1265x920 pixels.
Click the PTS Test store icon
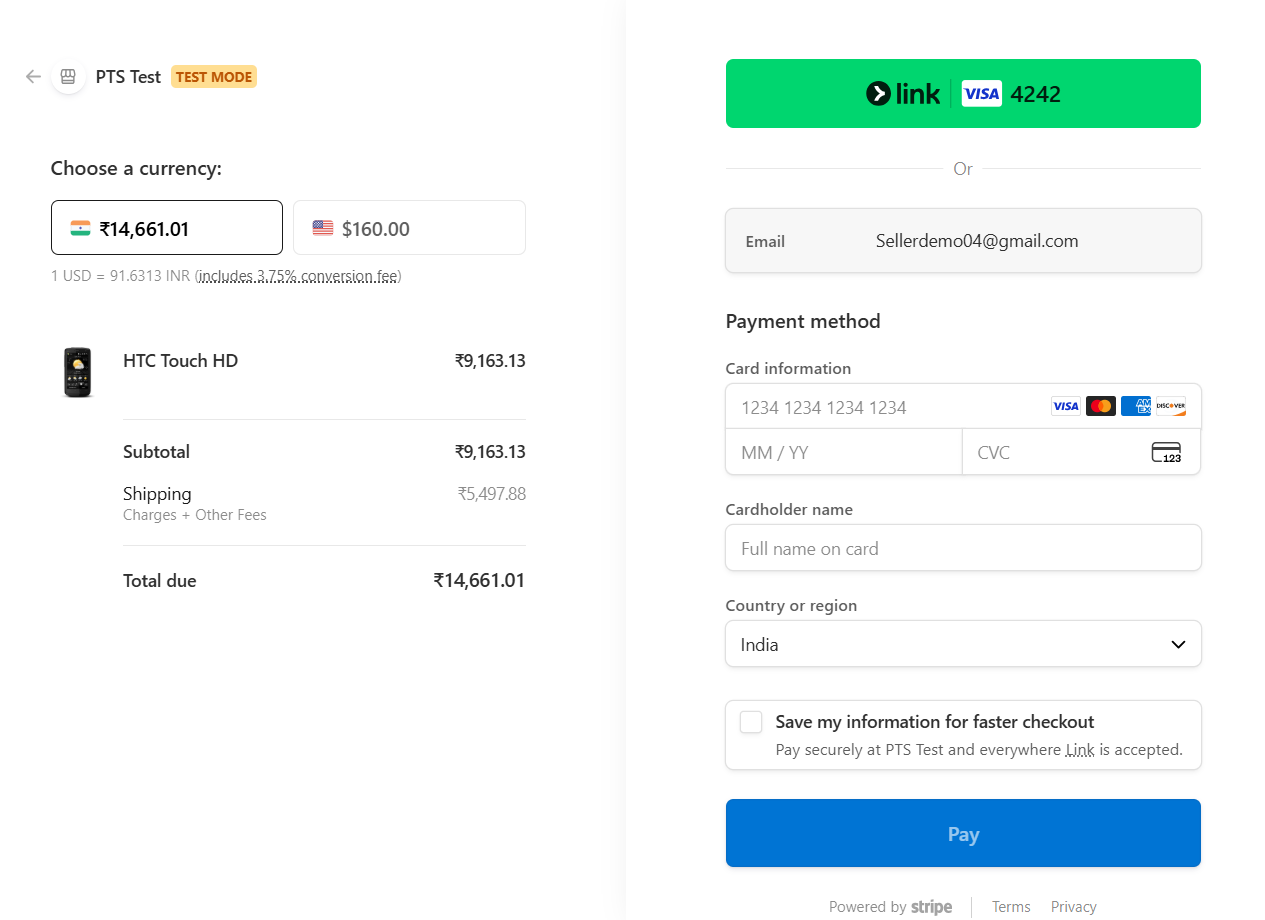[x=68, y=77]
